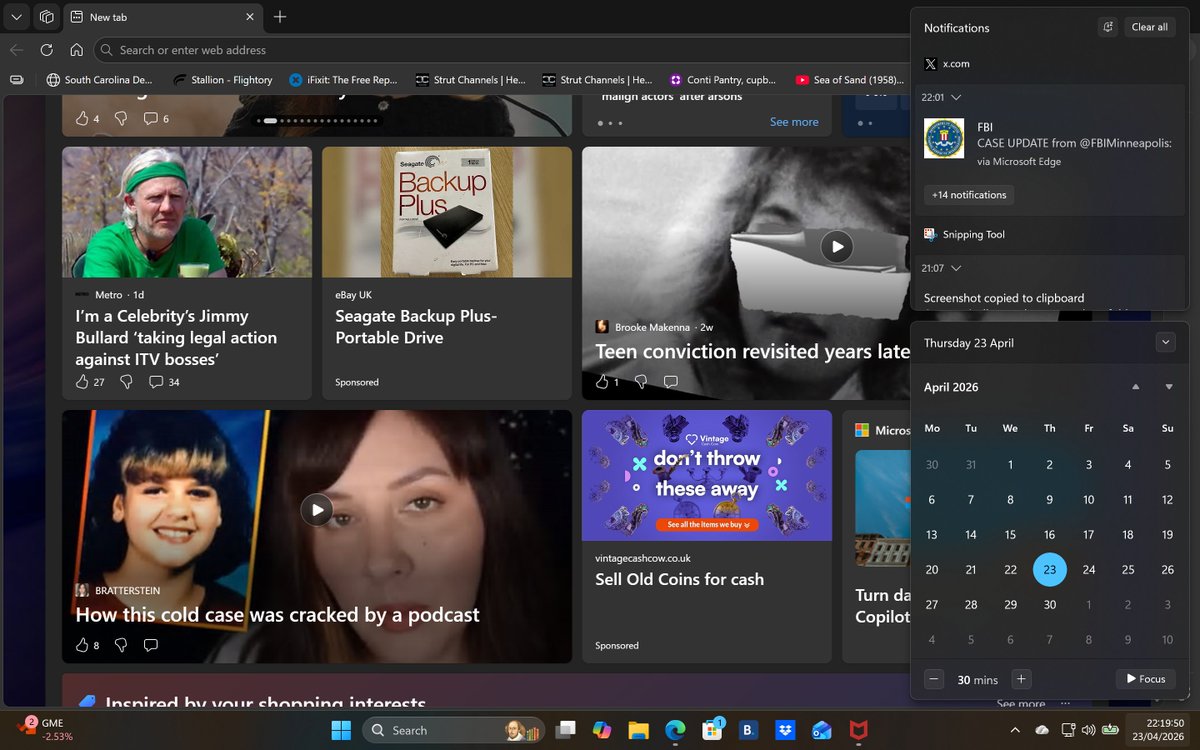Open the Outlook mail taskbar icon
1200x750 pixels.
pyautogui.click(x=821, y=730)
